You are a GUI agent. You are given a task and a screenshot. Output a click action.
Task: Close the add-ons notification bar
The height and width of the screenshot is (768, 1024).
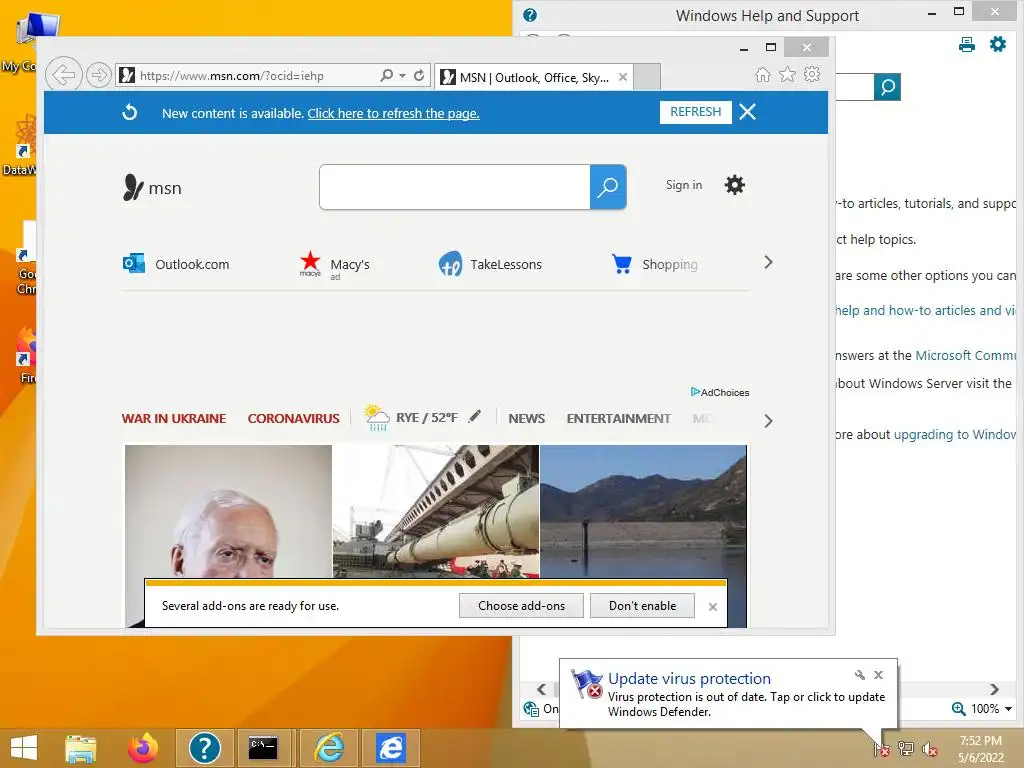(712, 607)
